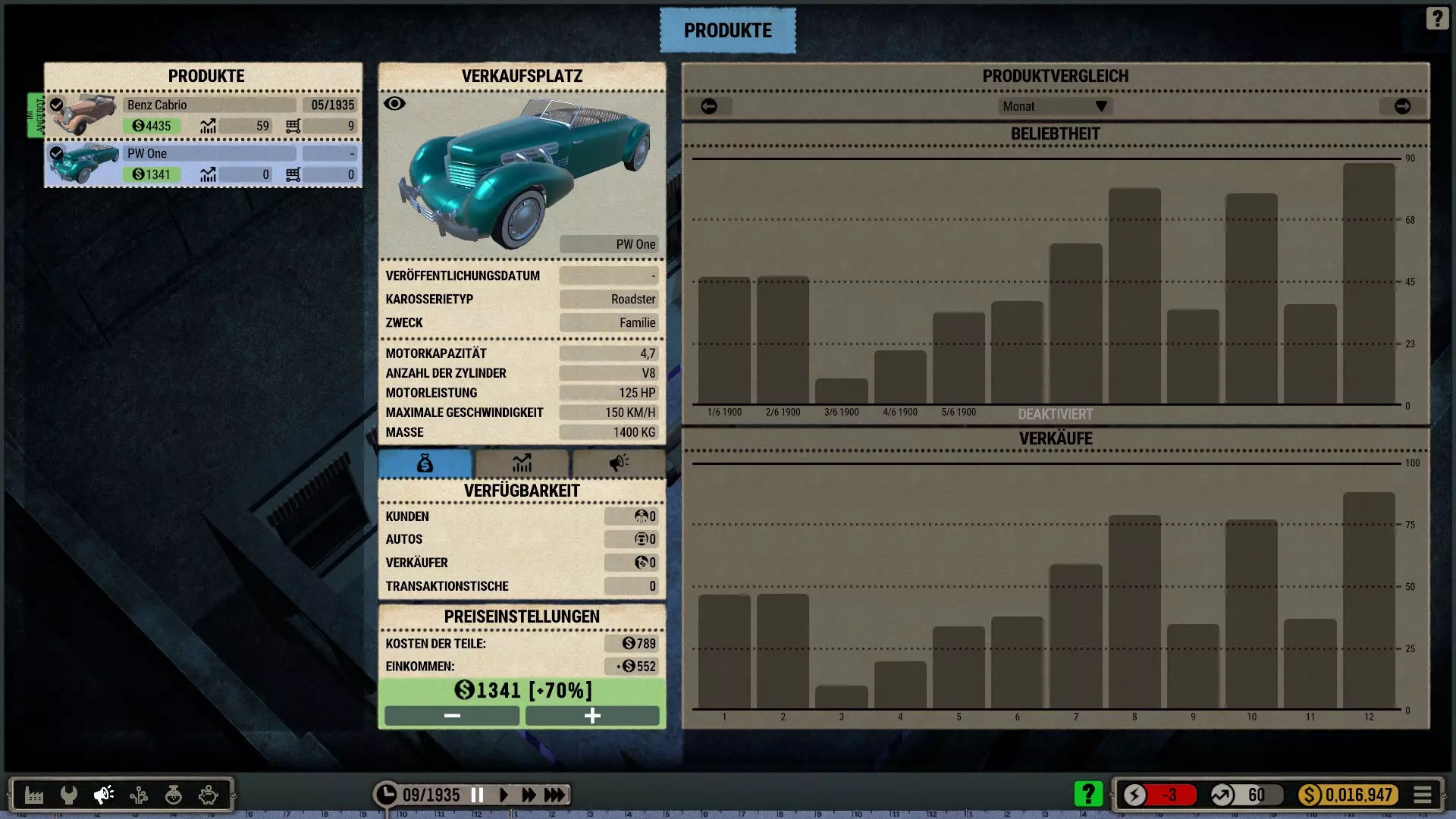The image size is (1456, 819).
Task: Open the research tree icon
Action: click(x=139, y=795)
